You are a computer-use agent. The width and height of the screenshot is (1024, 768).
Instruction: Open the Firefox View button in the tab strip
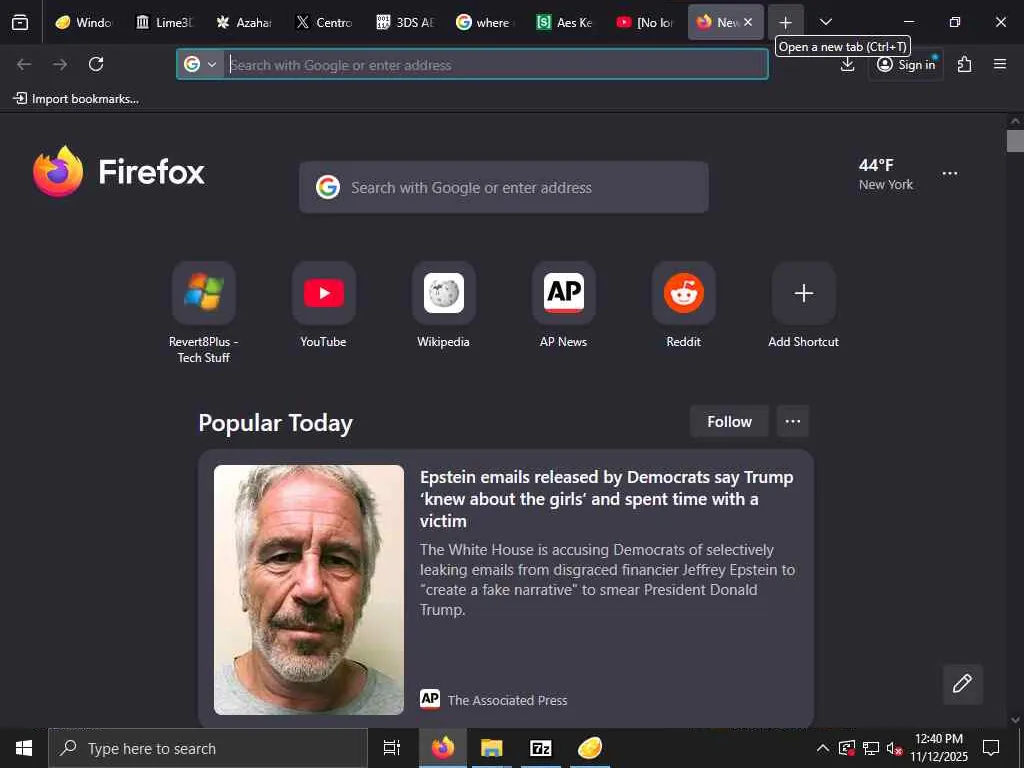tap(20, 22)
